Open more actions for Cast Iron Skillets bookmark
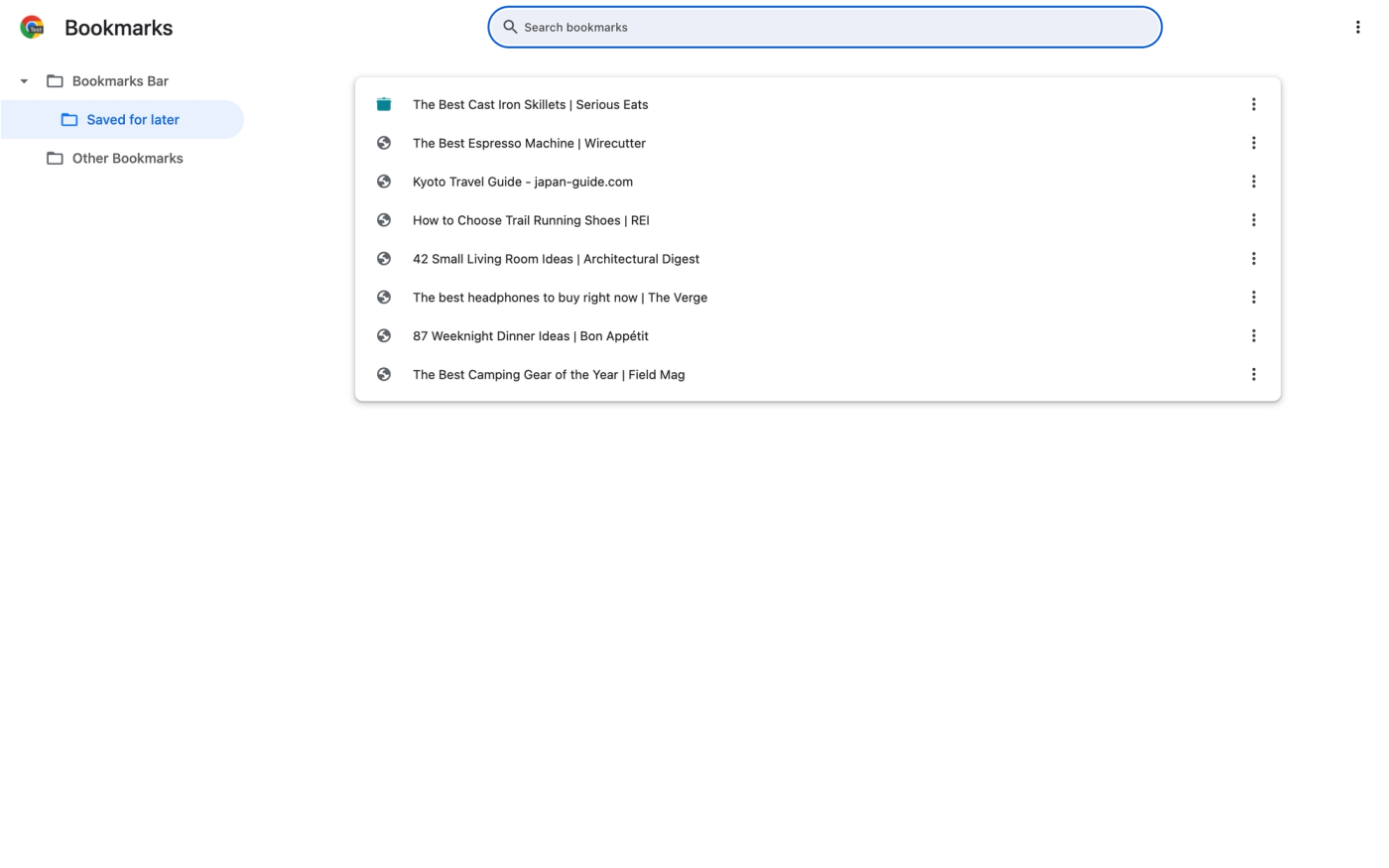 1253,104
